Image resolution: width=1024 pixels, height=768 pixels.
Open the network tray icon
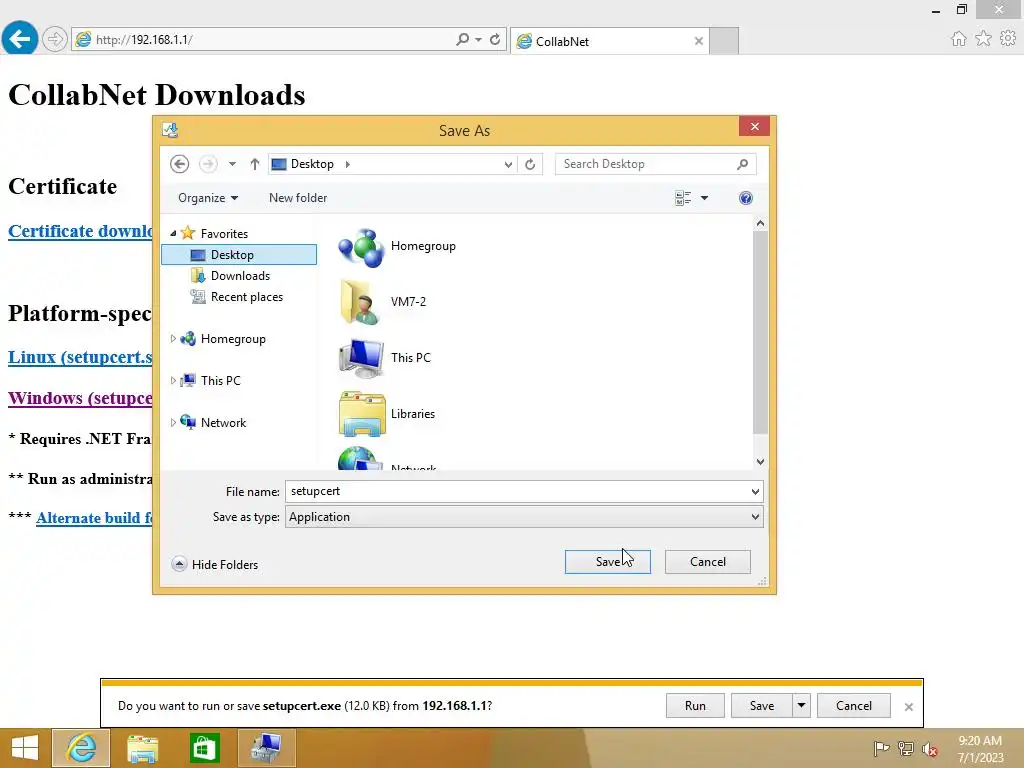click(906, 748)
